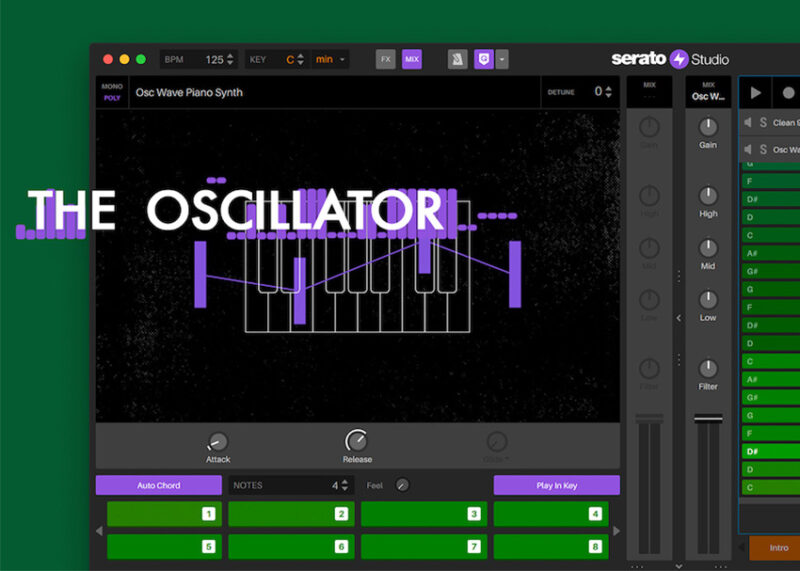
Task: Solo the Clean track with S button
Action: (763, 122)
